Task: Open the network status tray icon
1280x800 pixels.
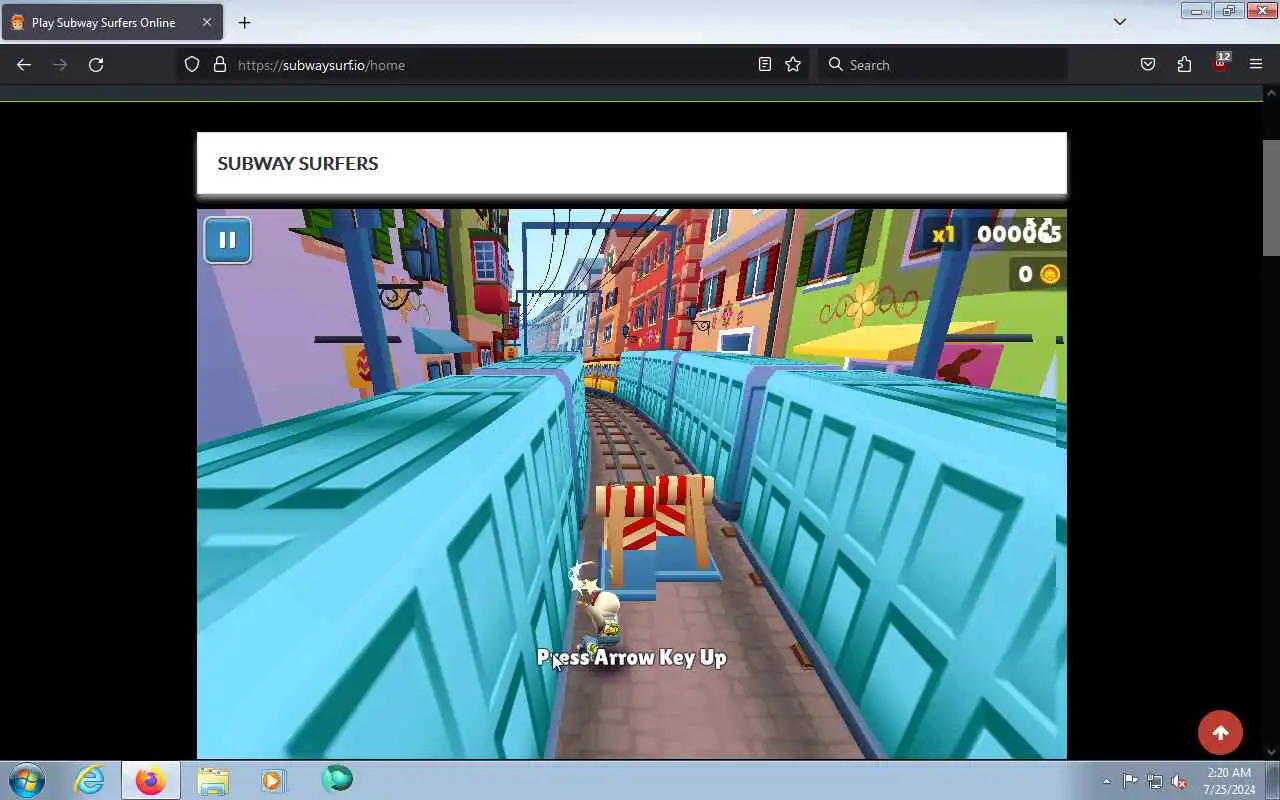Action: tap(1155, 781)
